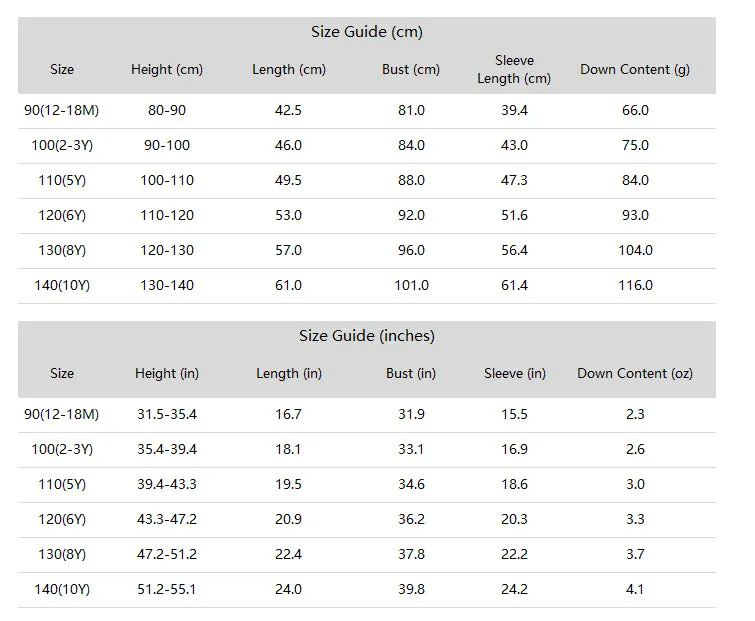Click the 140(10Y) size in inches table
The image size is (755, 621).
tap(62, 589)
